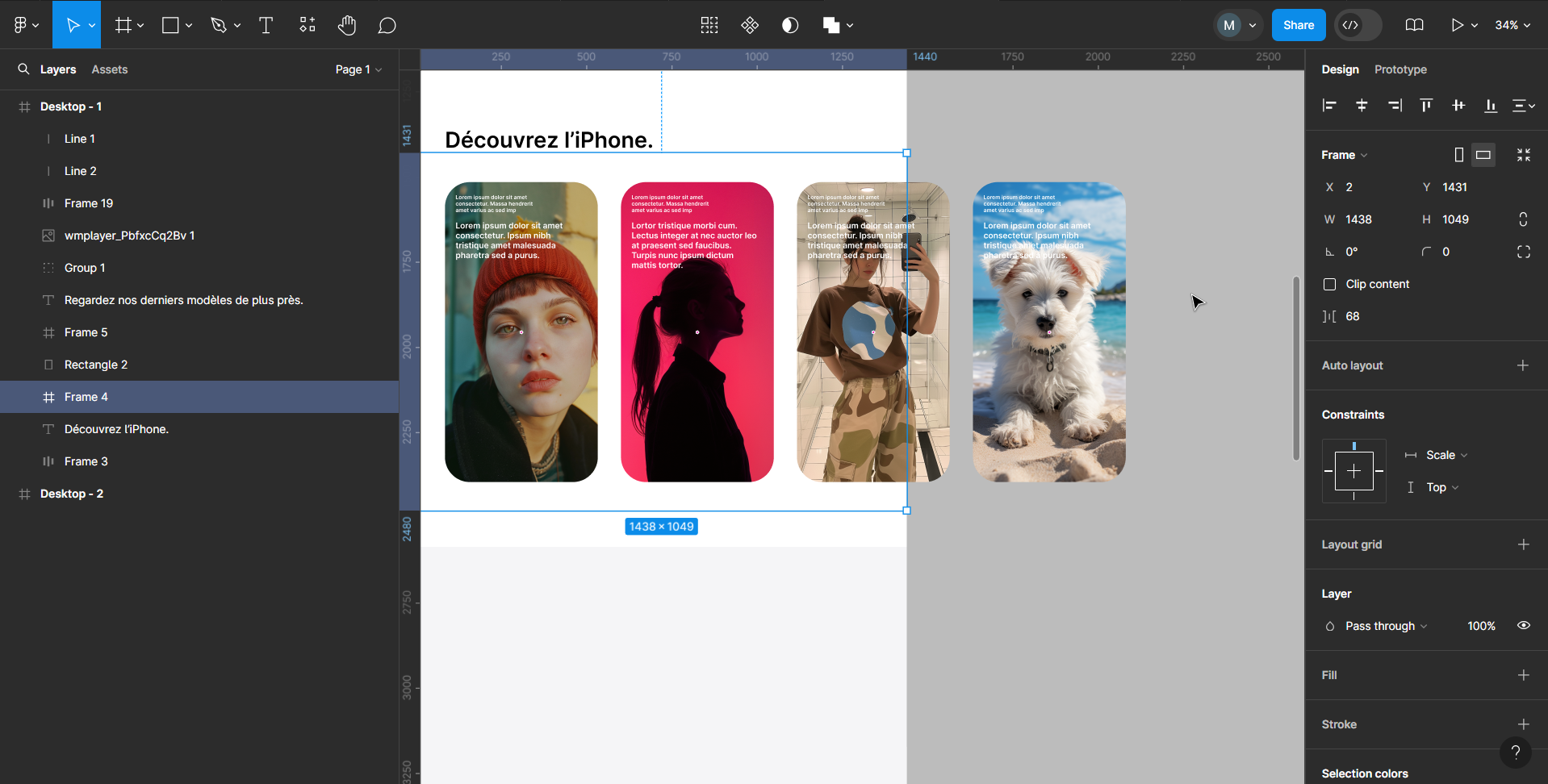Screen dimensions: 1548x784
Task: Open the Figma main menu
Action: pyautogui.click(x=25, y=25)
